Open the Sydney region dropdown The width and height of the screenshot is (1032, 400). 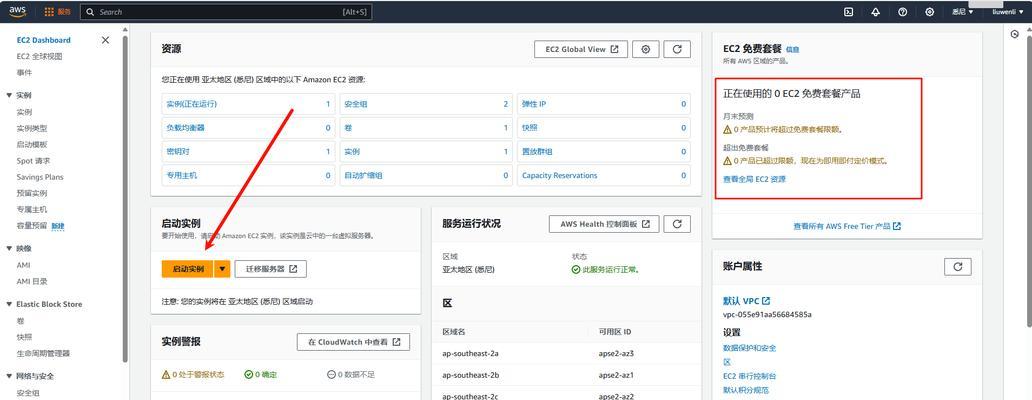[962, 12]
